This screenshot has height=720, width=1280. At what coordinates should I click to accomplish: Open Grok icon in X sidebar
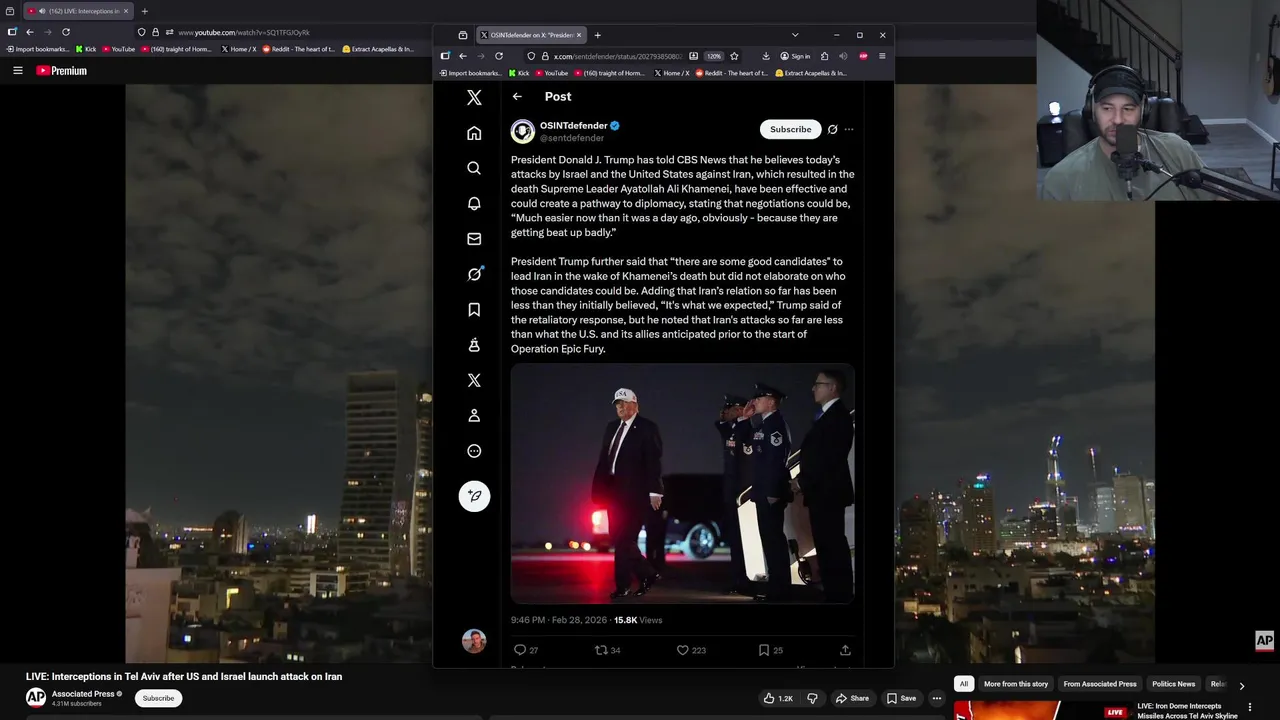point(474,274)
